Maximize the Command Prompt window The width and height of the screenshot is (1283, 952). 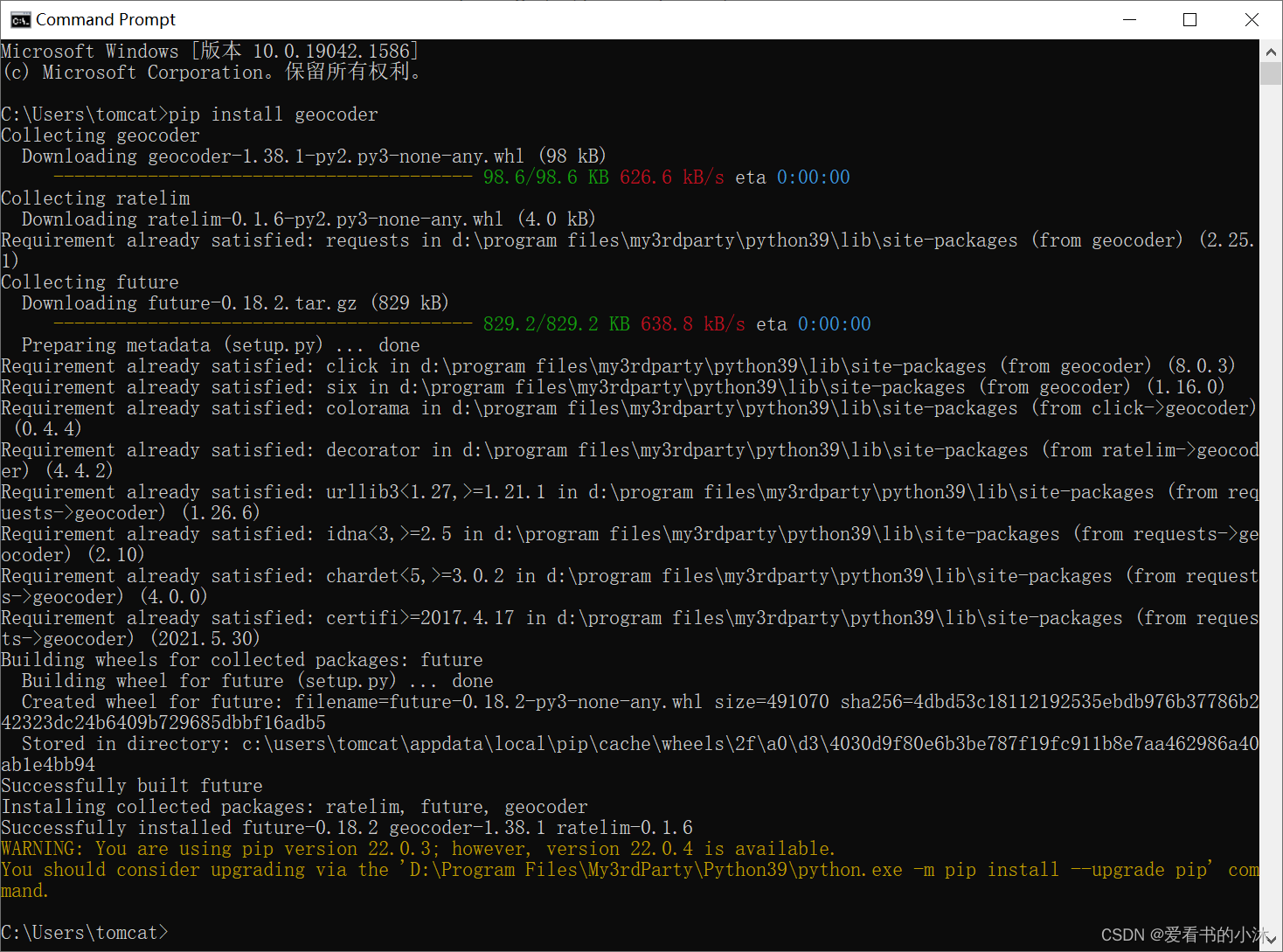pyautogui.click(x=1189, y=20)
